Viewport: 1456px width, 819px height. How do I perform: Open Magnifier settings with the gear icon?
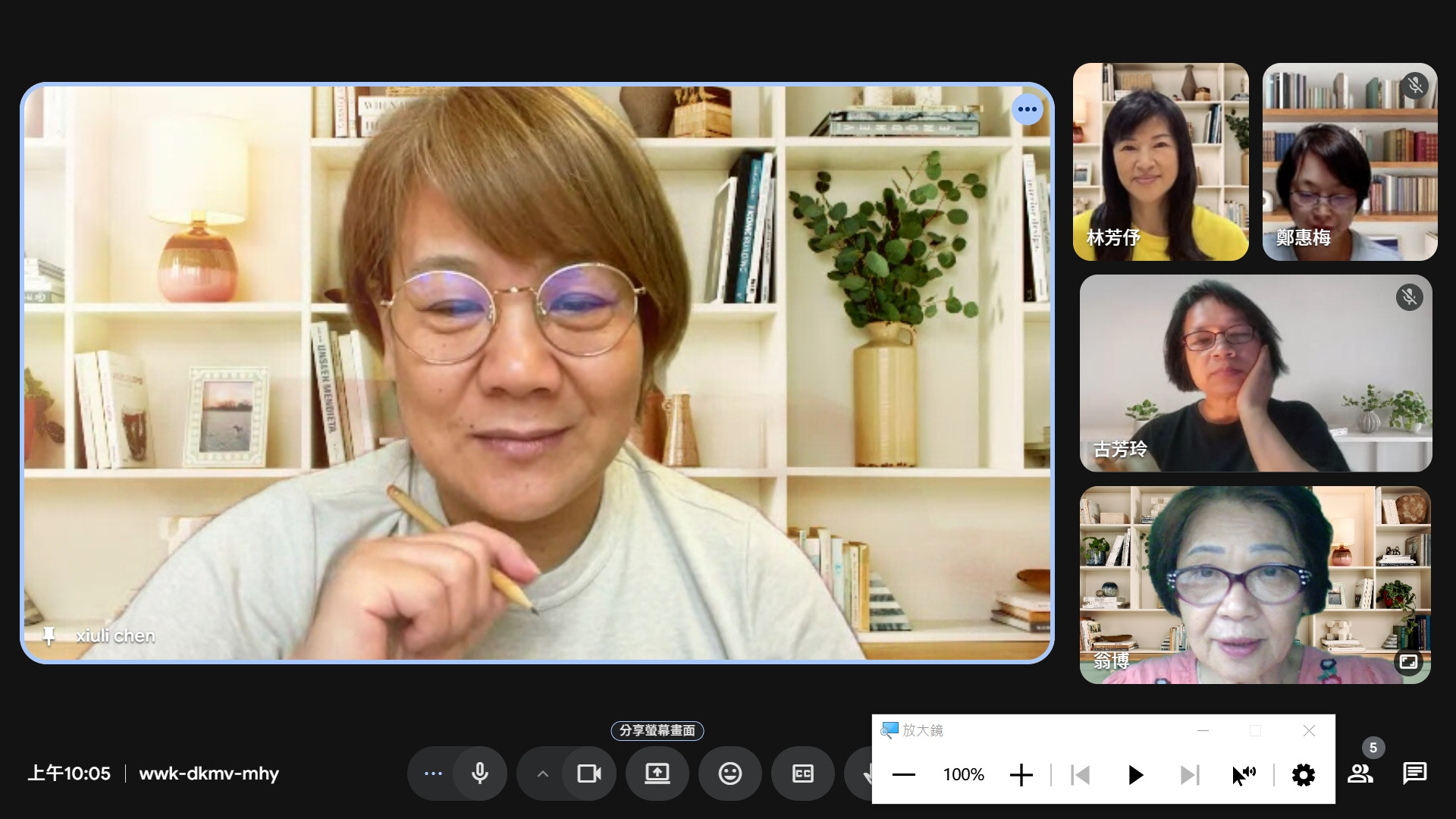coord(1303,775)
